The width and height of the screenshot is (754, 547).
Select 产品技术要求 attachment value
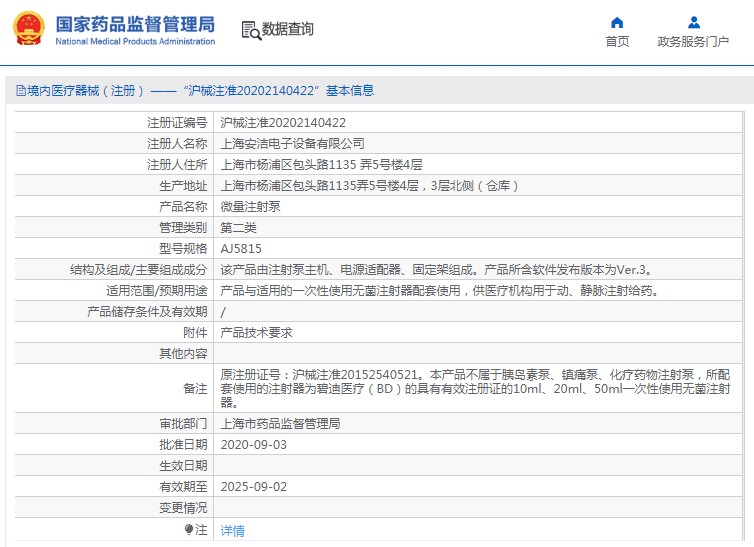click(256, 333)
